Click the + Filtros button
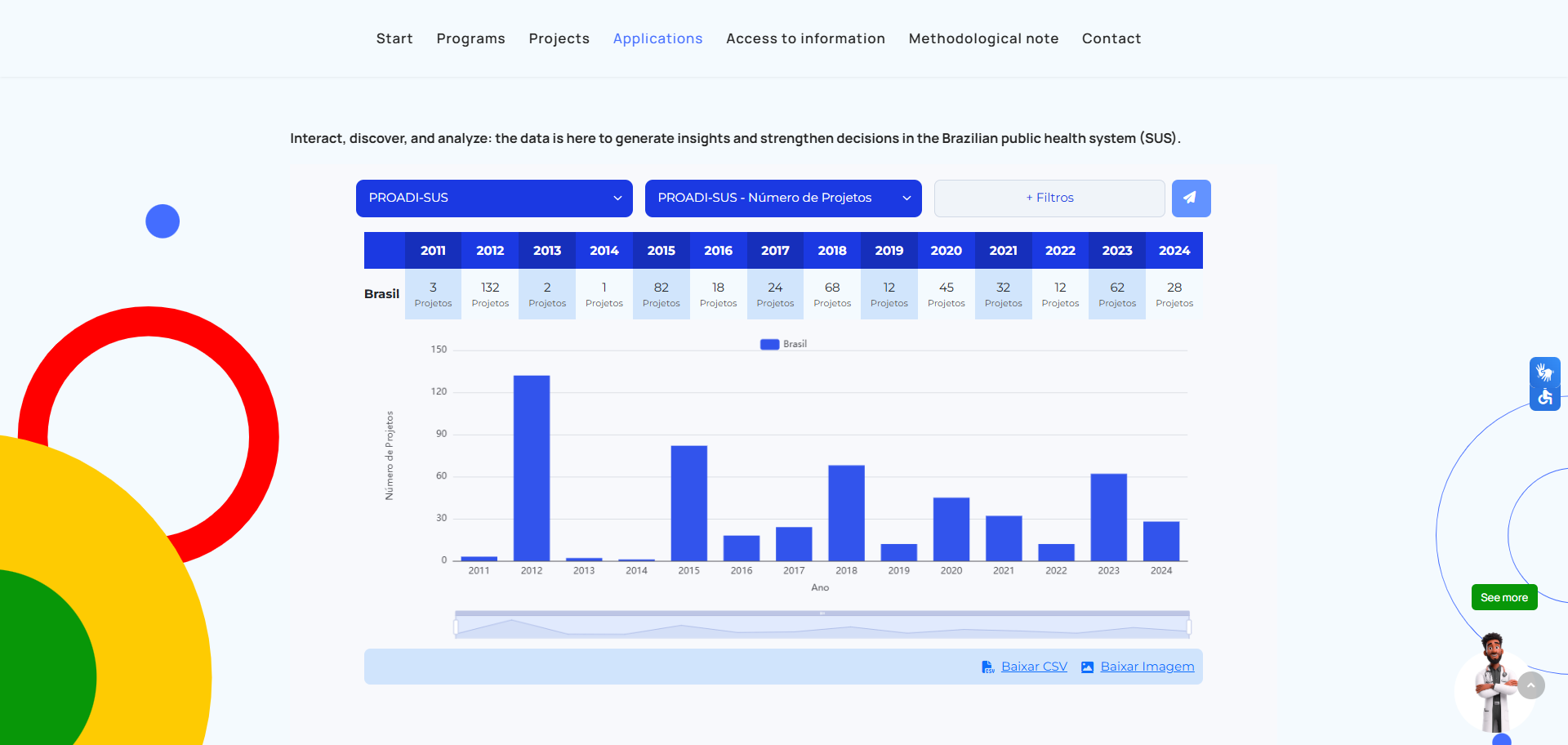The height and width of the screenshot is (745, 1568). [1049, 199]
